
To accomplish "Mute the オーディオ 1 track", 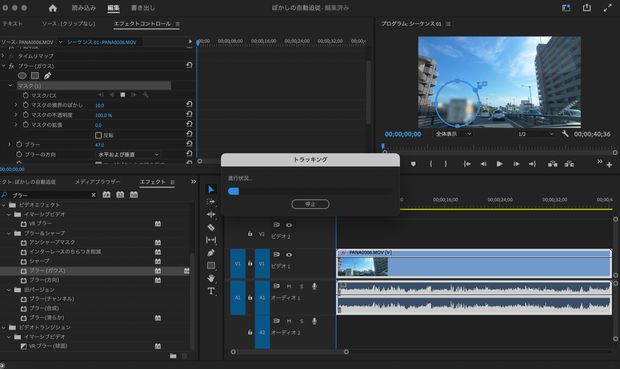I will point(289,286).
